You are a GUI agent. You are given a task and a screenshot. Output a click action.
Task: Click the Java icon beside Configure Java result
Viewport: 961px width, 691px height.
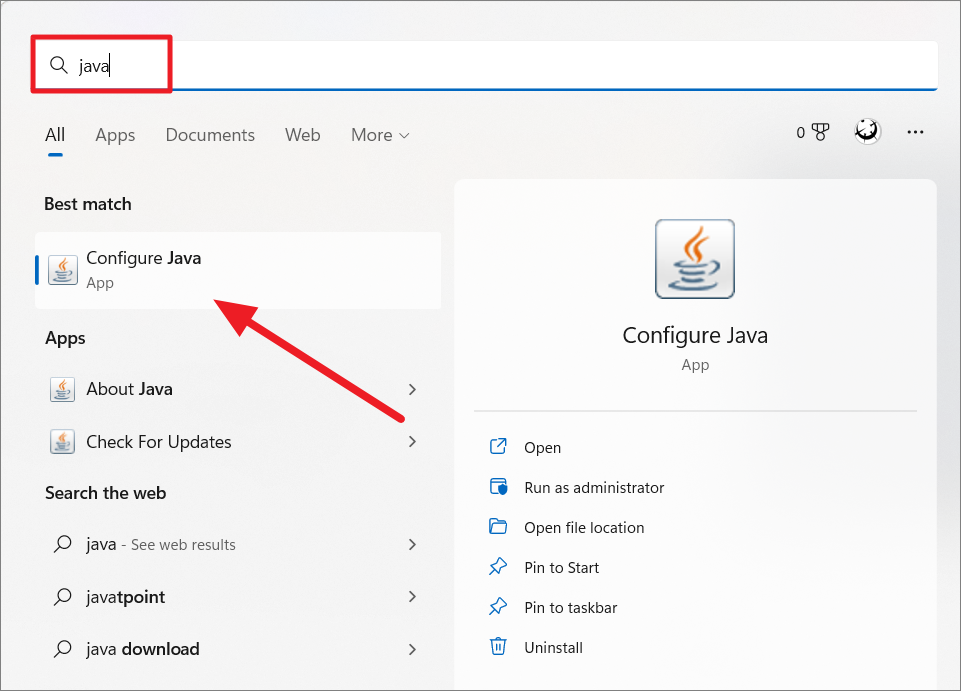63,270
